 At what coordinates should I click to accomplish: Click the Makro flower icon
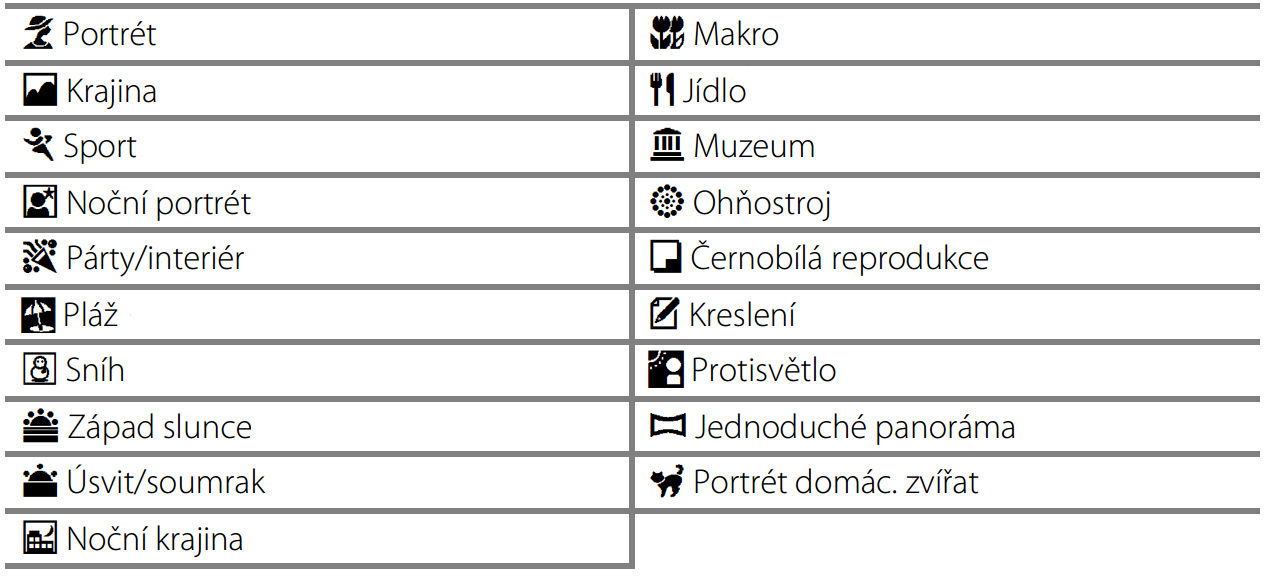pyautogui.click(x=667, y=35)
